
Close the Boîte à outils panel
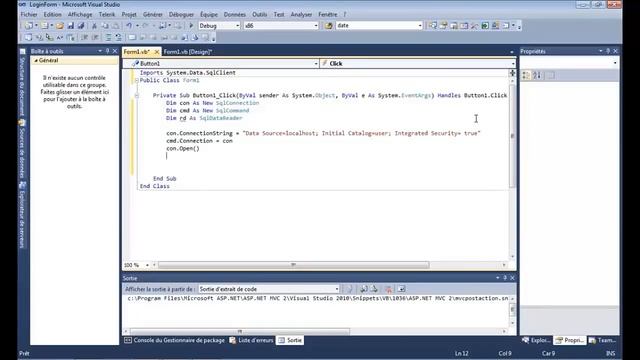coord(115,51)
